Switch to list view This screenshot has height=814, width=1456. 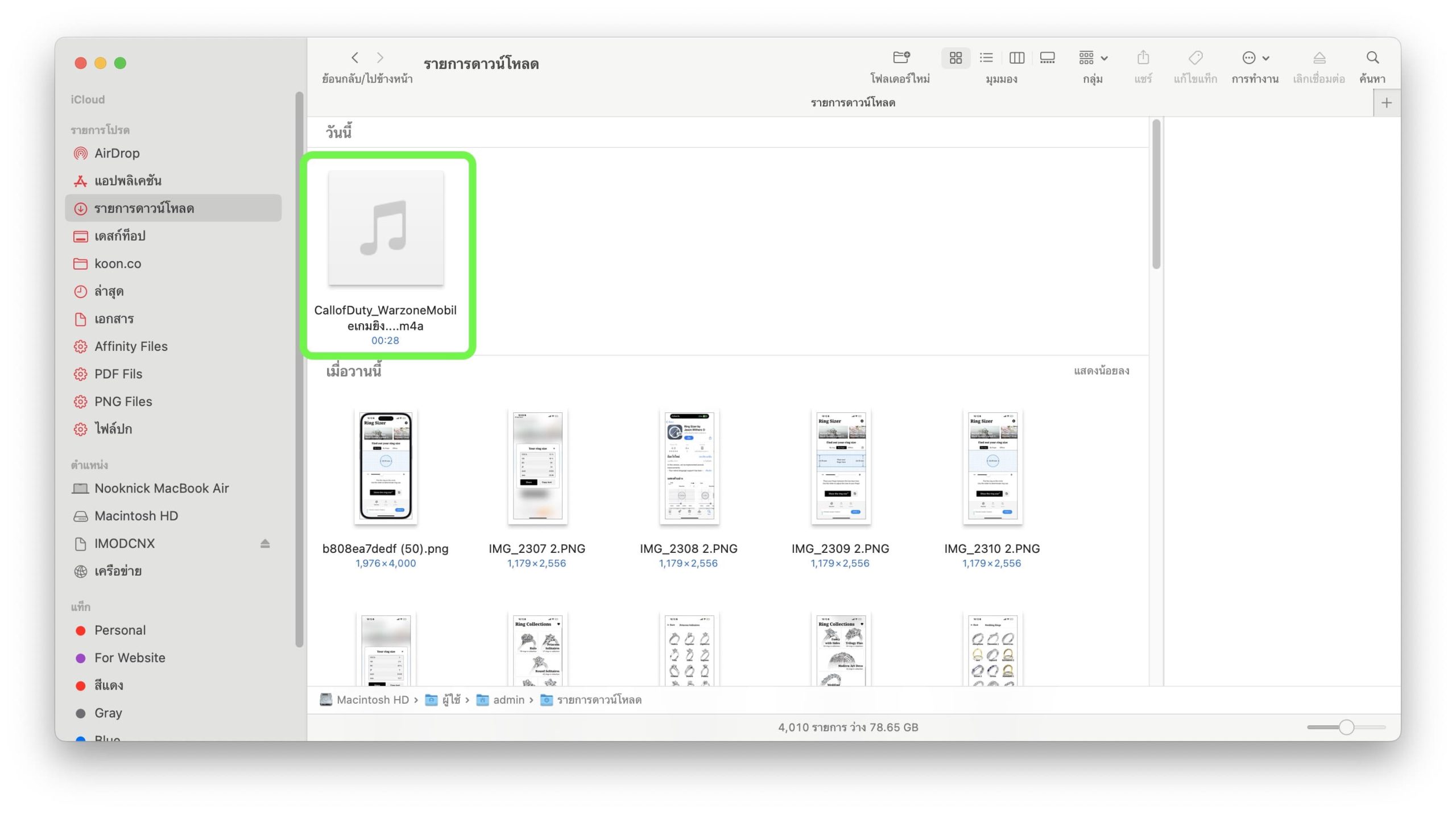coord(986,57)
